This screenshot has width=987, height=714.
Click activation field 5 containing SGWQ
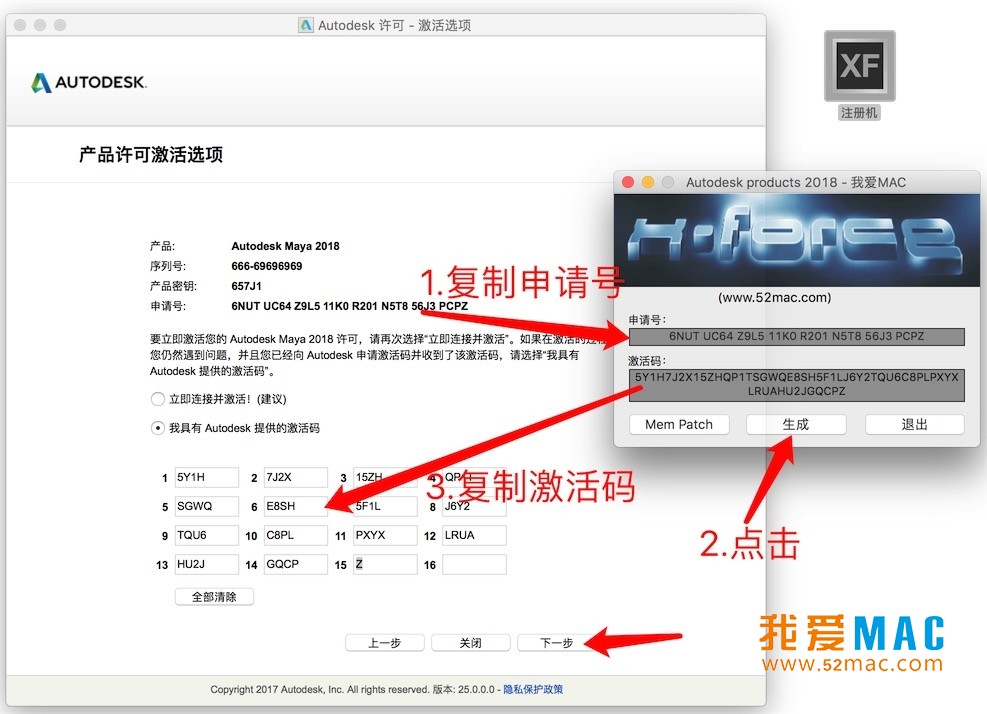coord(206,506)
